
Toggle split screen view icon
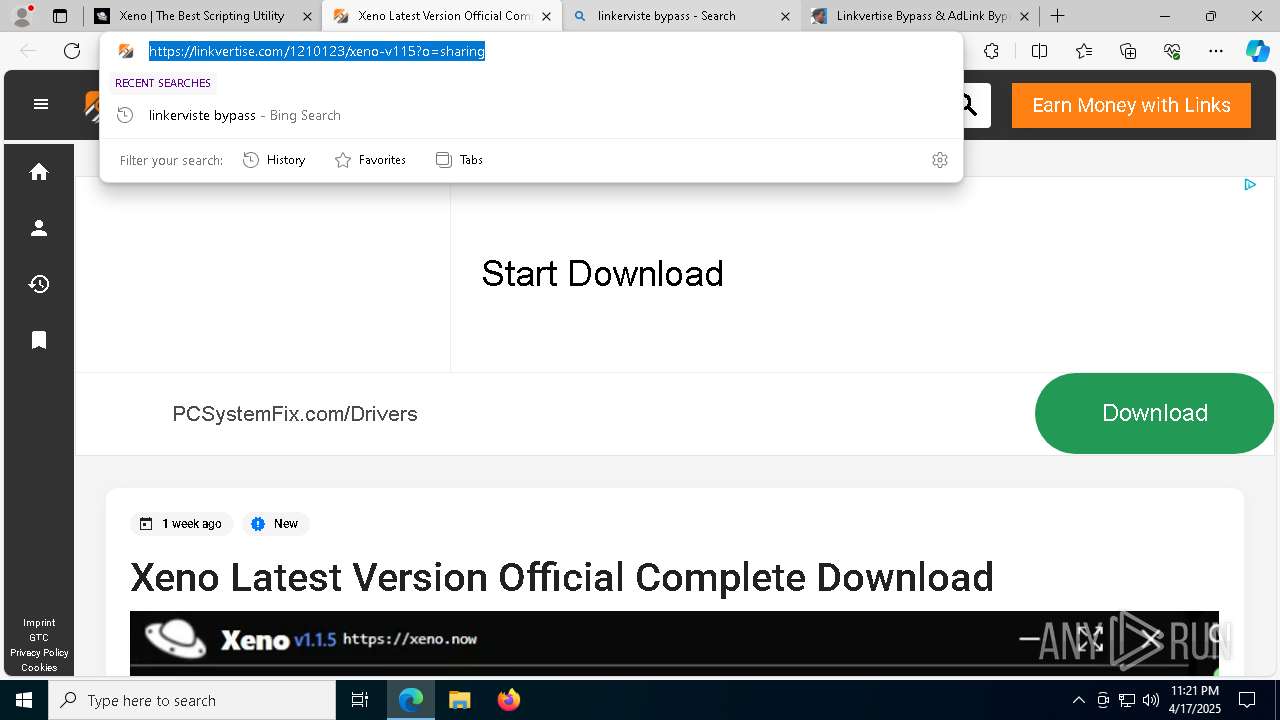pyautogui.click(x=1039, y=51)
